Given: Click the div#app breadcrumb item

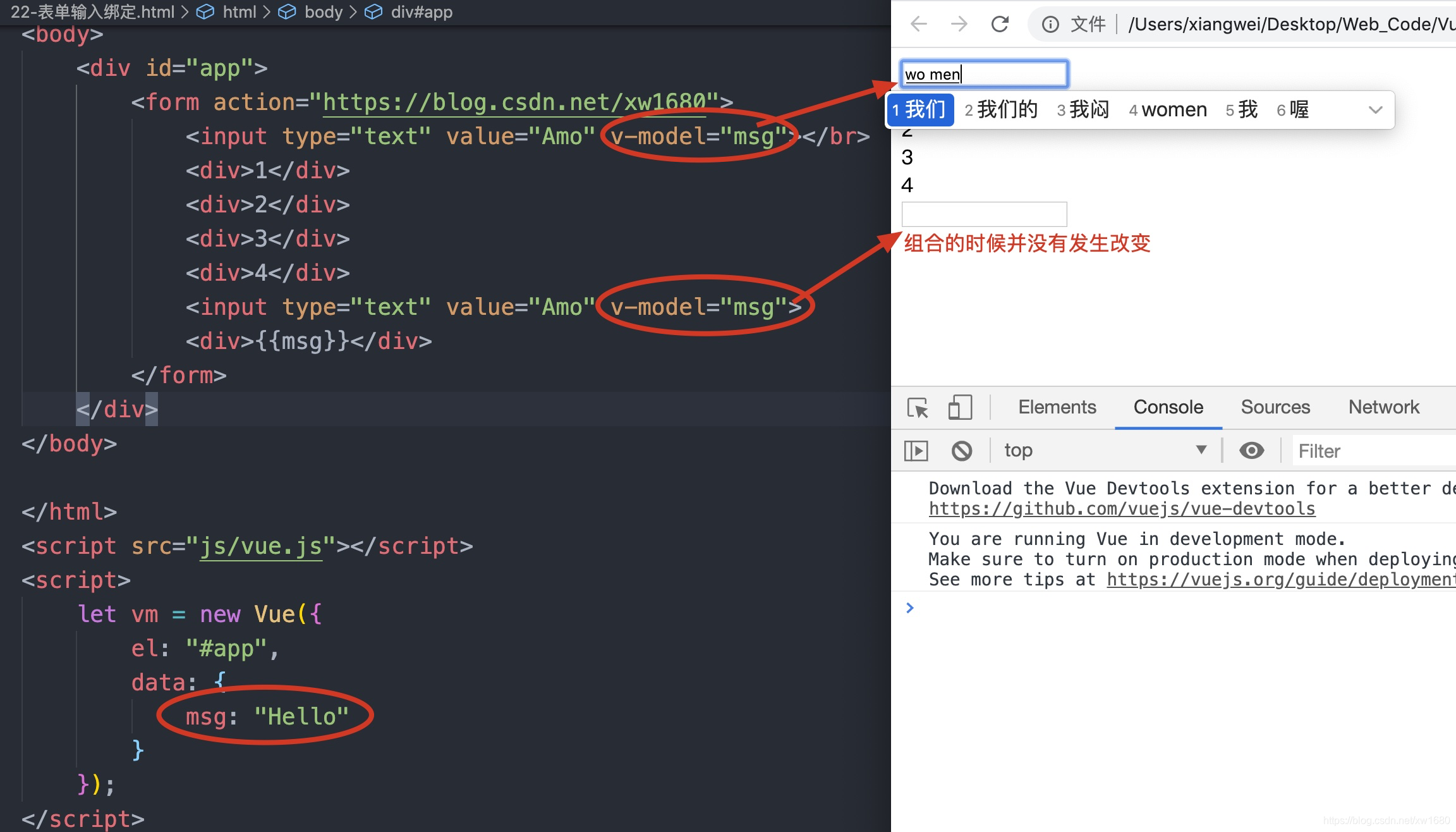Looking at the screenshot, I should point(421,12).
